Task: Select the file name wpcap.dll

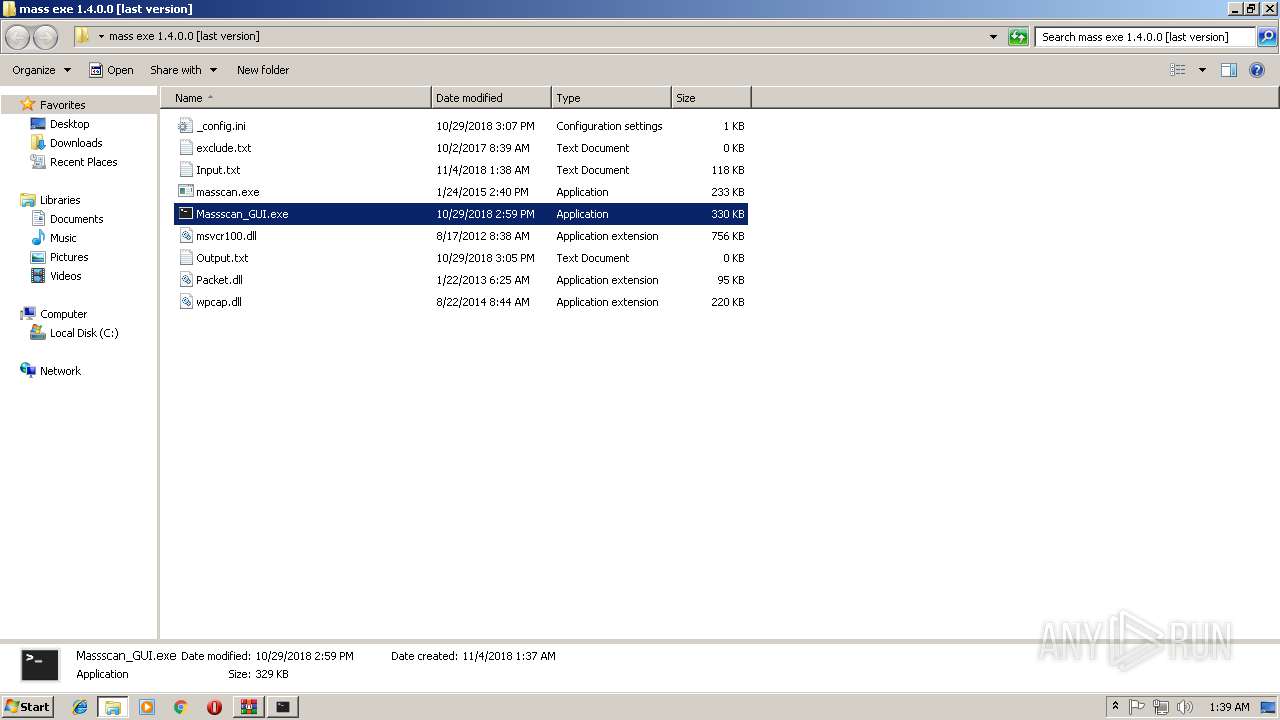Action: coord(218,302)
